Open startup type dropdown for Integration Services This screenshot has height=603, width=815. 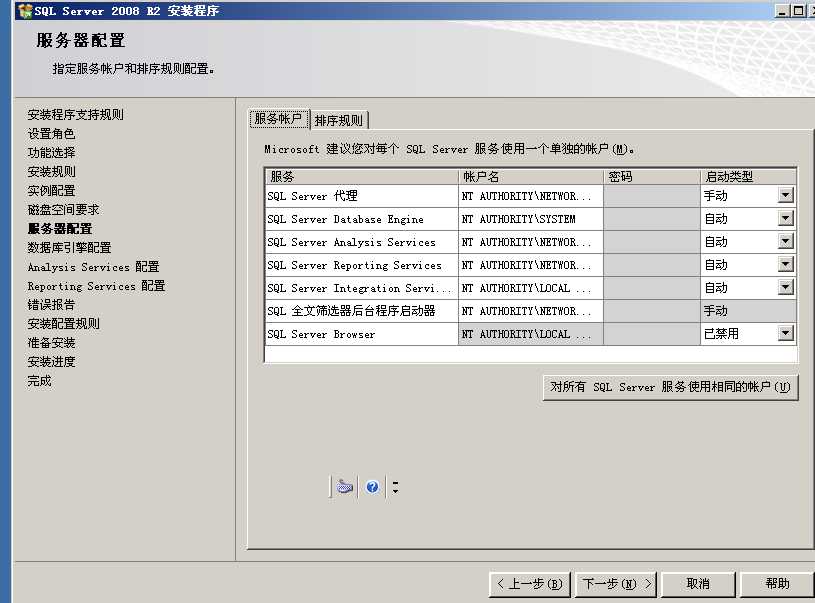[x=785, y=287]
